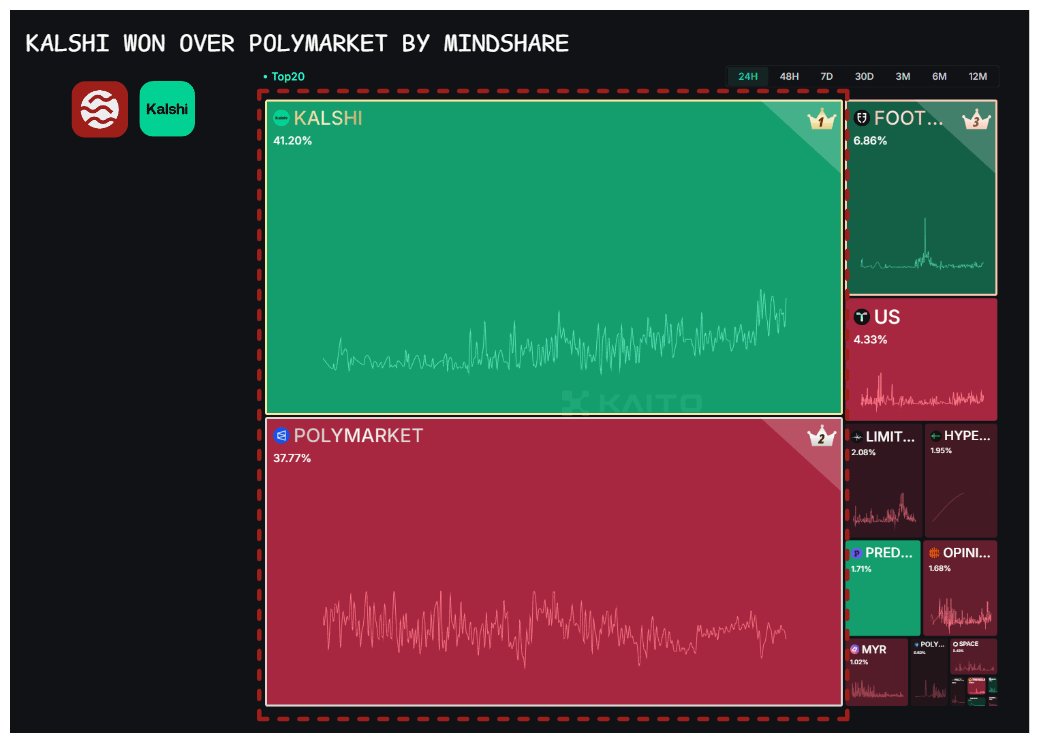Open the KALSHI project name
The width and height of the screenshot is (1039, 743).
pos(328,118)
